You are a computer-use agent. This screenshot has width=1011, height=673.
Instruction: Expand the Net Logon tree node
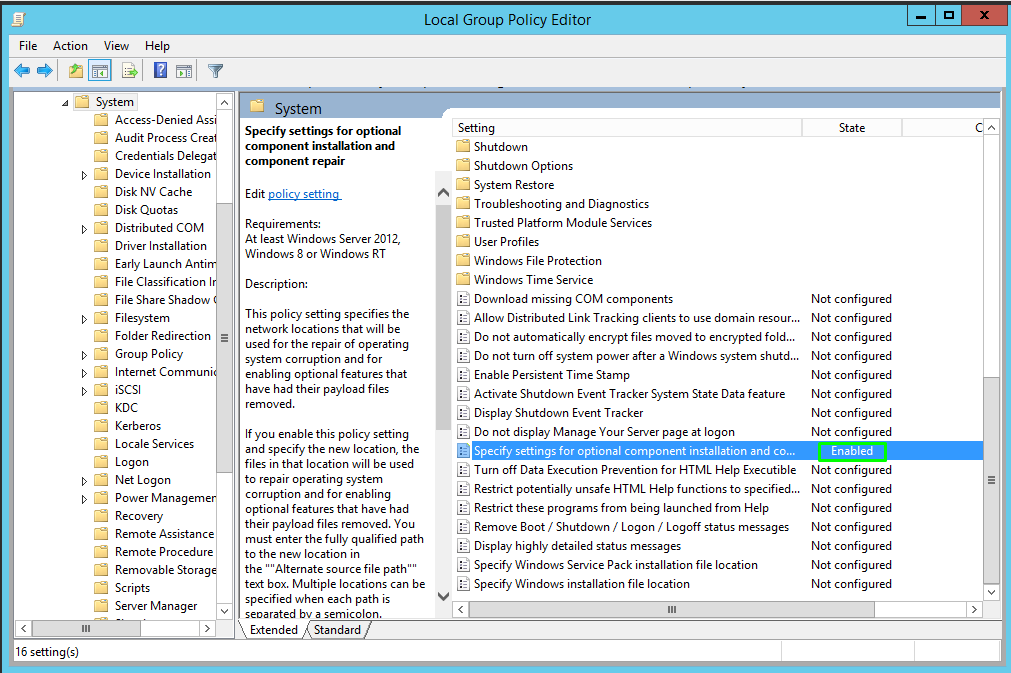point(84,481)
